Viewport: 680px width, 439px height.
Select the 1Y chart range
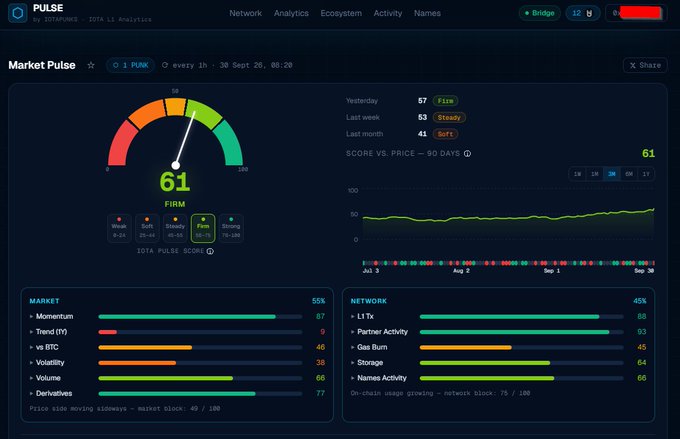coord(646,174)
